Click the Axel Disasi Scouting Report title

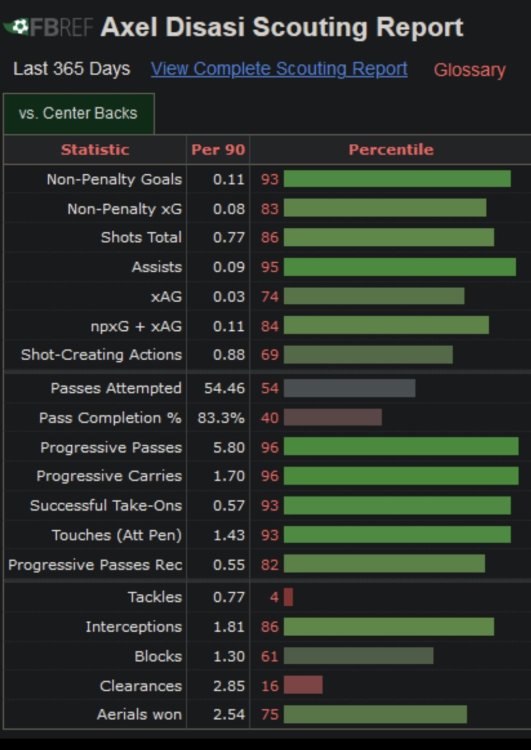[x=282, y=27]
